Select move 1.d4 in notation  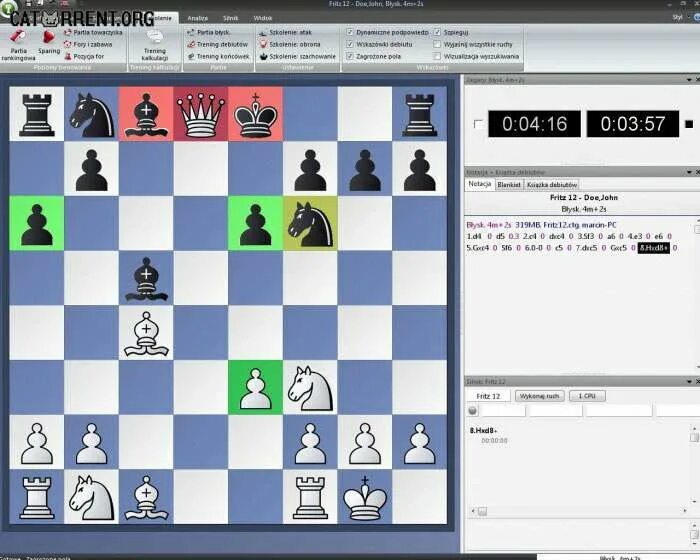click(473, 236)
